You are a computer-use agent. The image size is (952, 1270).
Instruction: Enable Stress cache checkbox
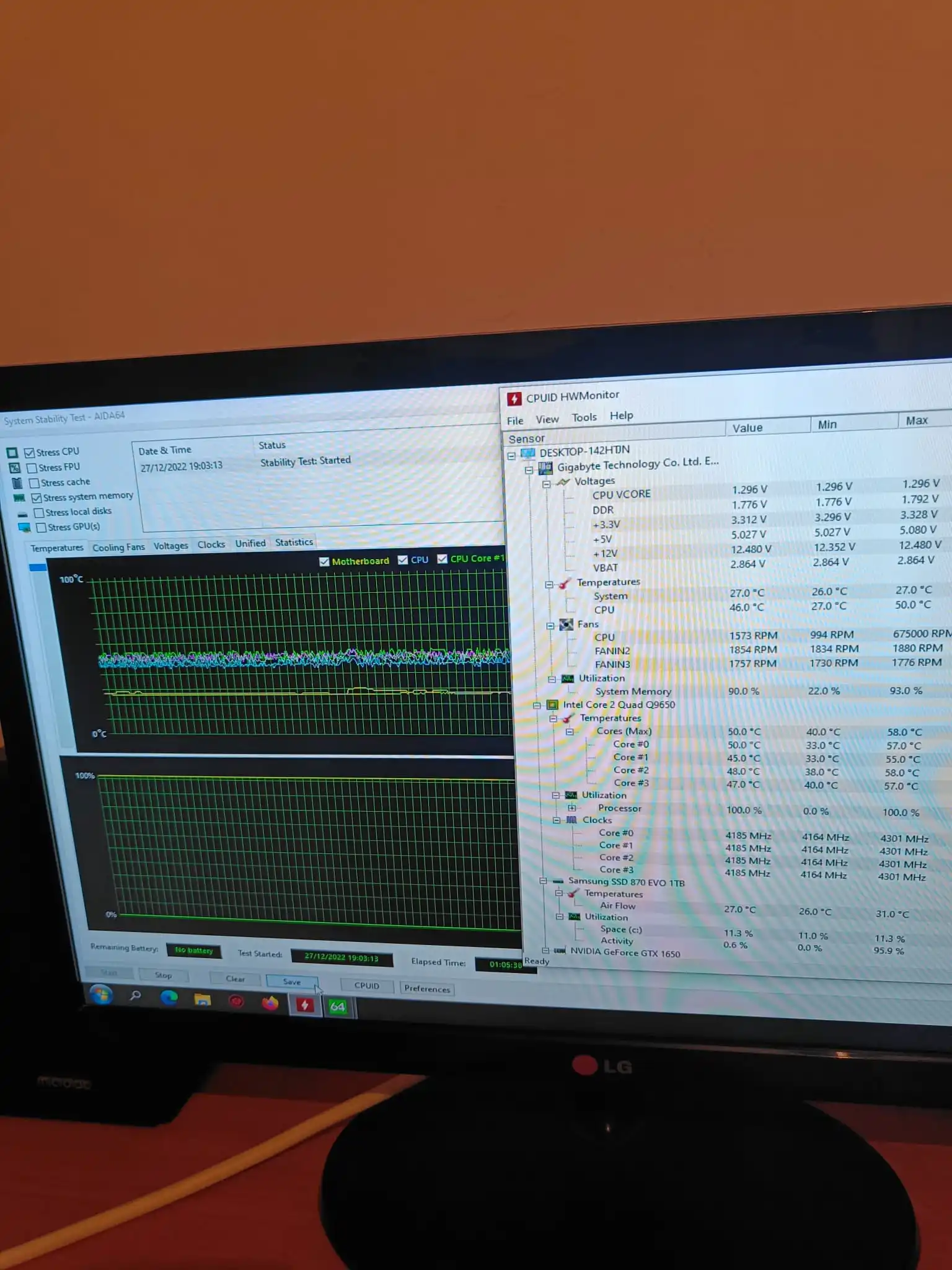coord(35,483)
